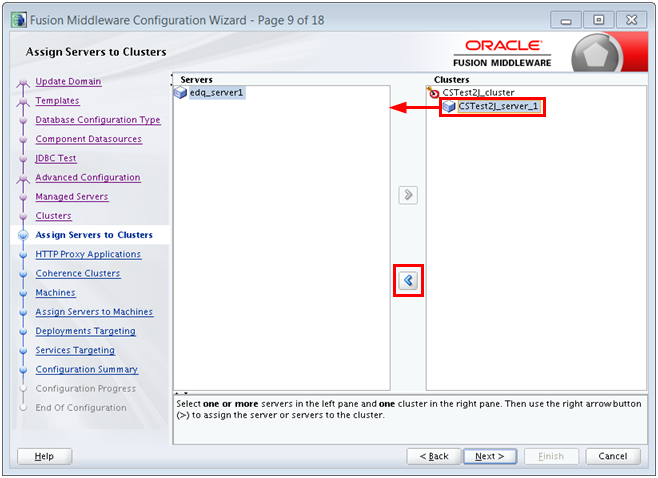Screen dimensions: 658x478
Task: Click the Assign Servers to Clusters step bullet
Action: pyautogui.click(x=24, y=235)
